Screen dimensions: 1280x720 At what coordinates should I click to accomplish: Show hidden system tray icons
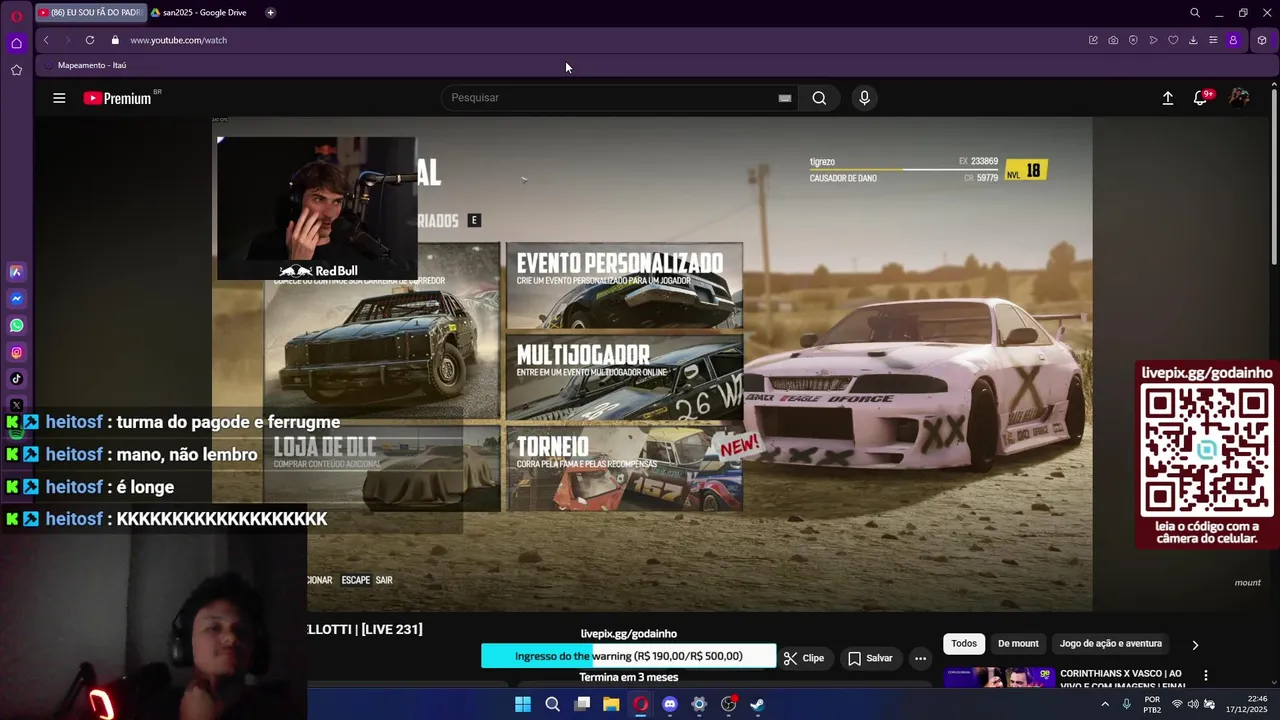click(1105, 704)
